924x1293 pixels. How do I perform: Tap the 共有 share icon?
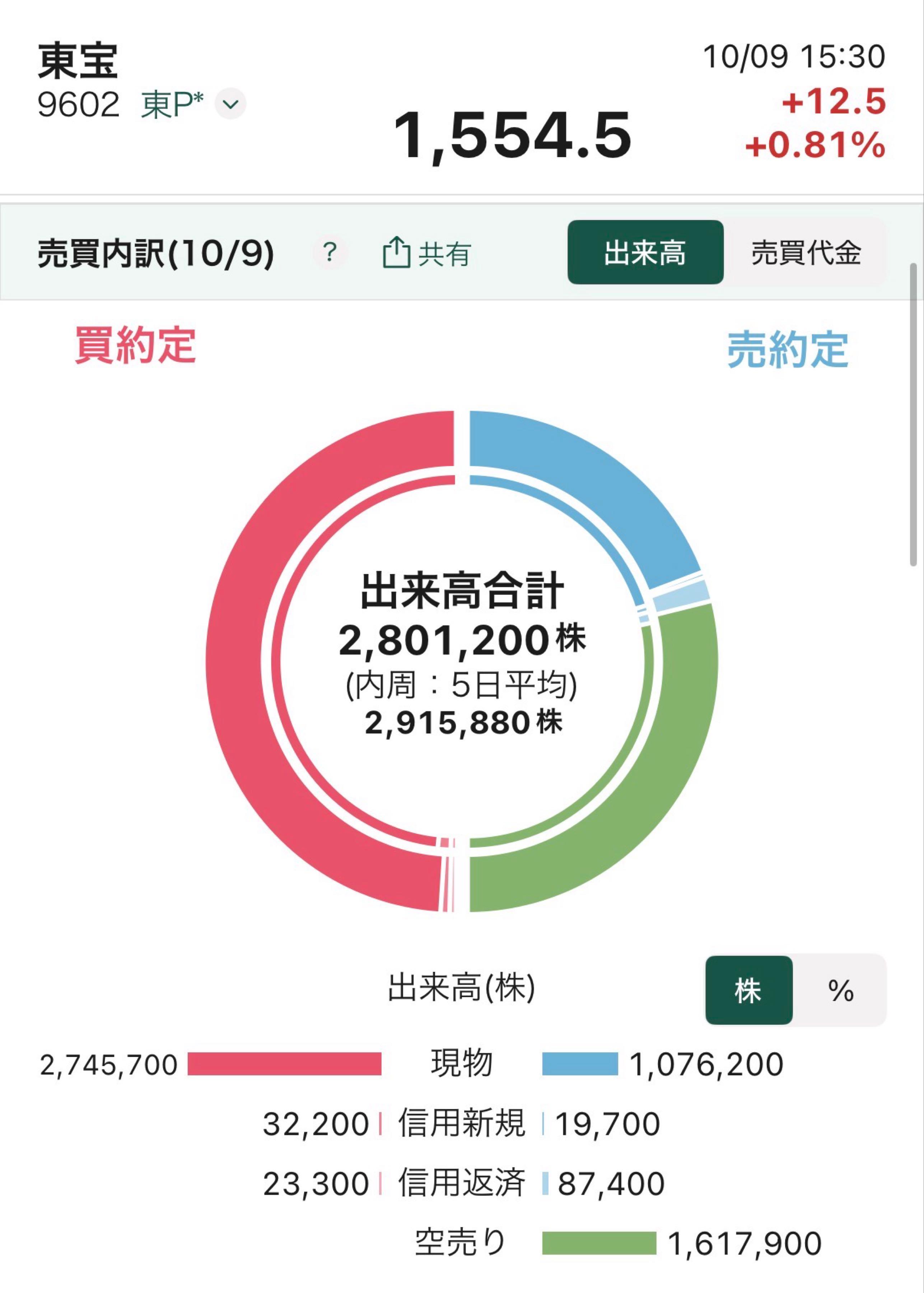pos(427,253)
